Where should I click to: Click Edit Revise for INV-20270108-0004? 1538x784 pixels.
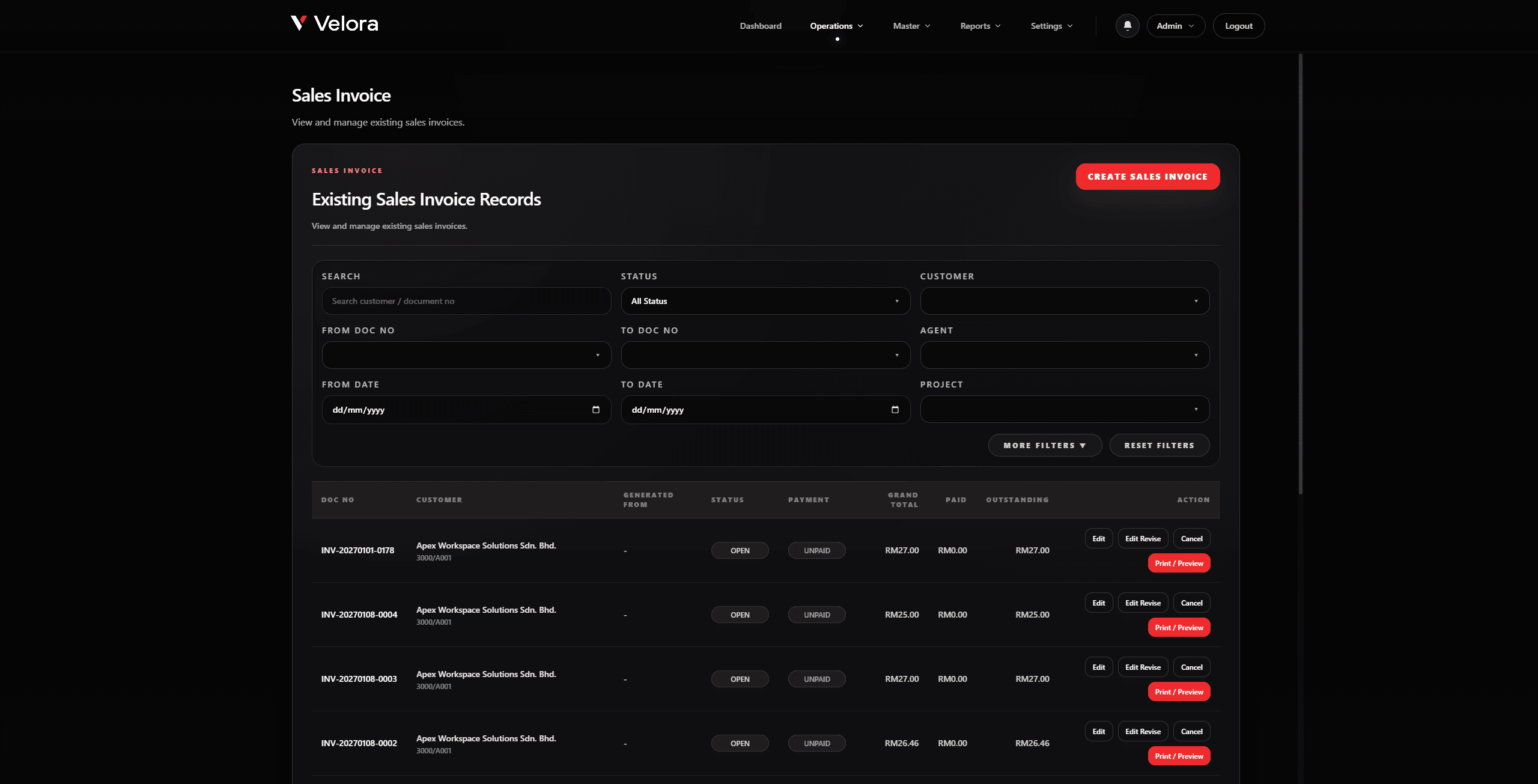point(1143,603)
